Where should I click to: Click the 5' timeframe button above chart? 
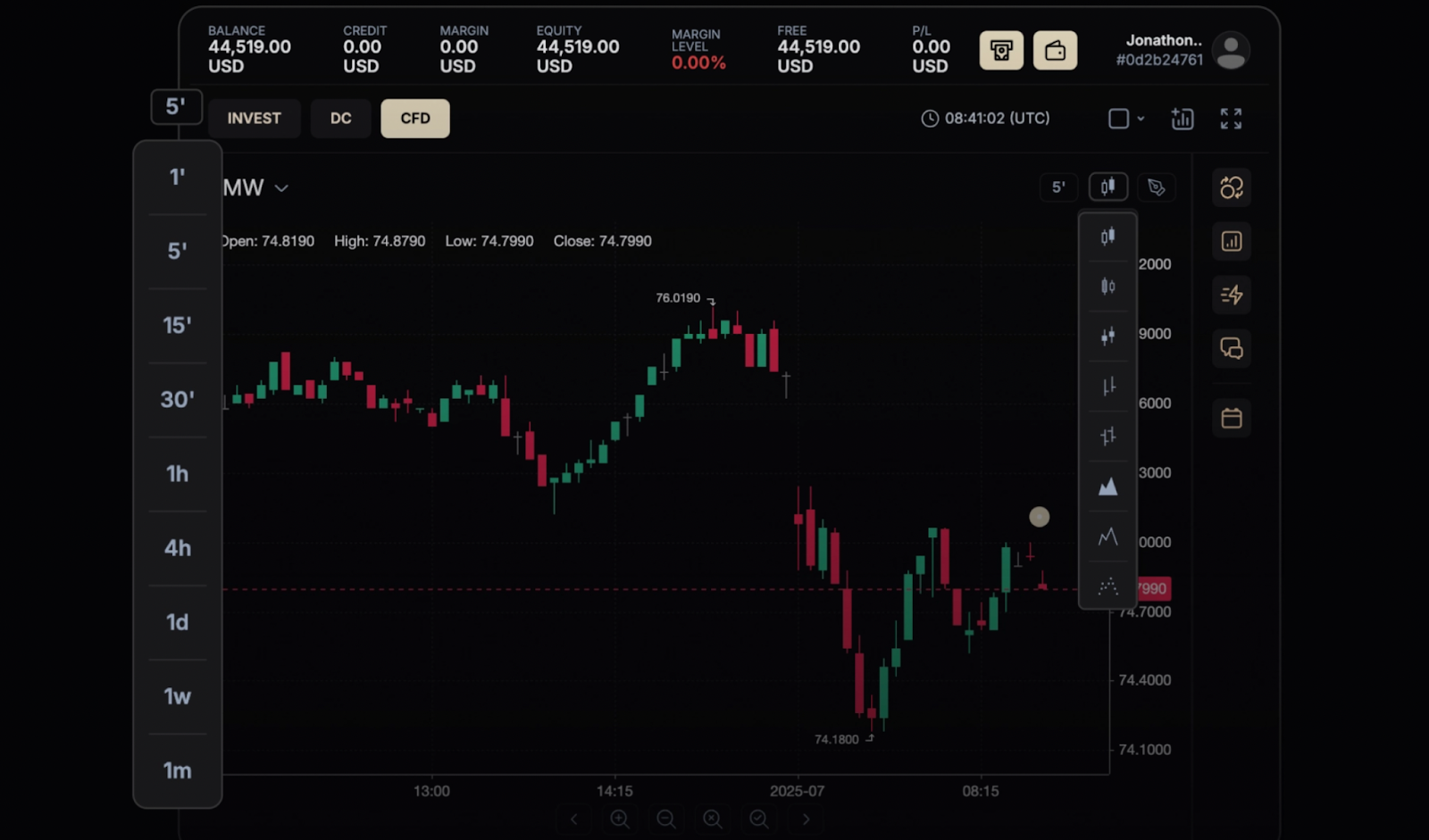(x=1057, y=187)
